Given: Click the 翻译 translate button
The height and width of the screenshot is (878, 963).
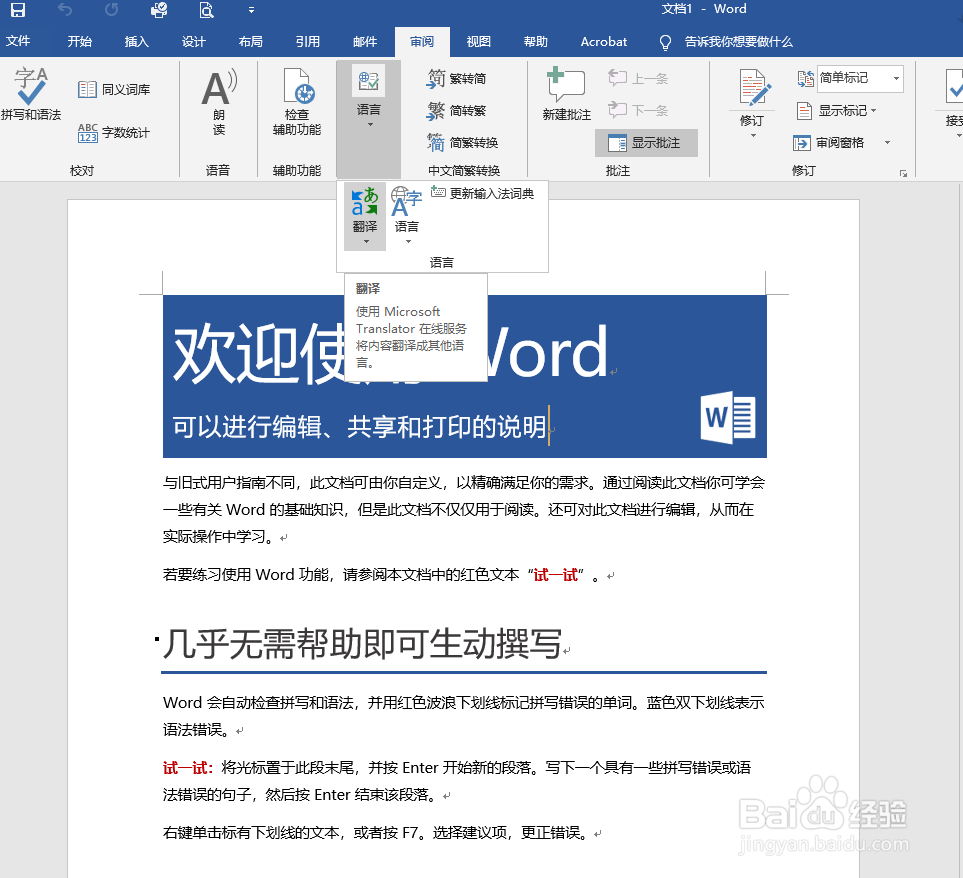Looking at the screenshot, I should point(365,216).
